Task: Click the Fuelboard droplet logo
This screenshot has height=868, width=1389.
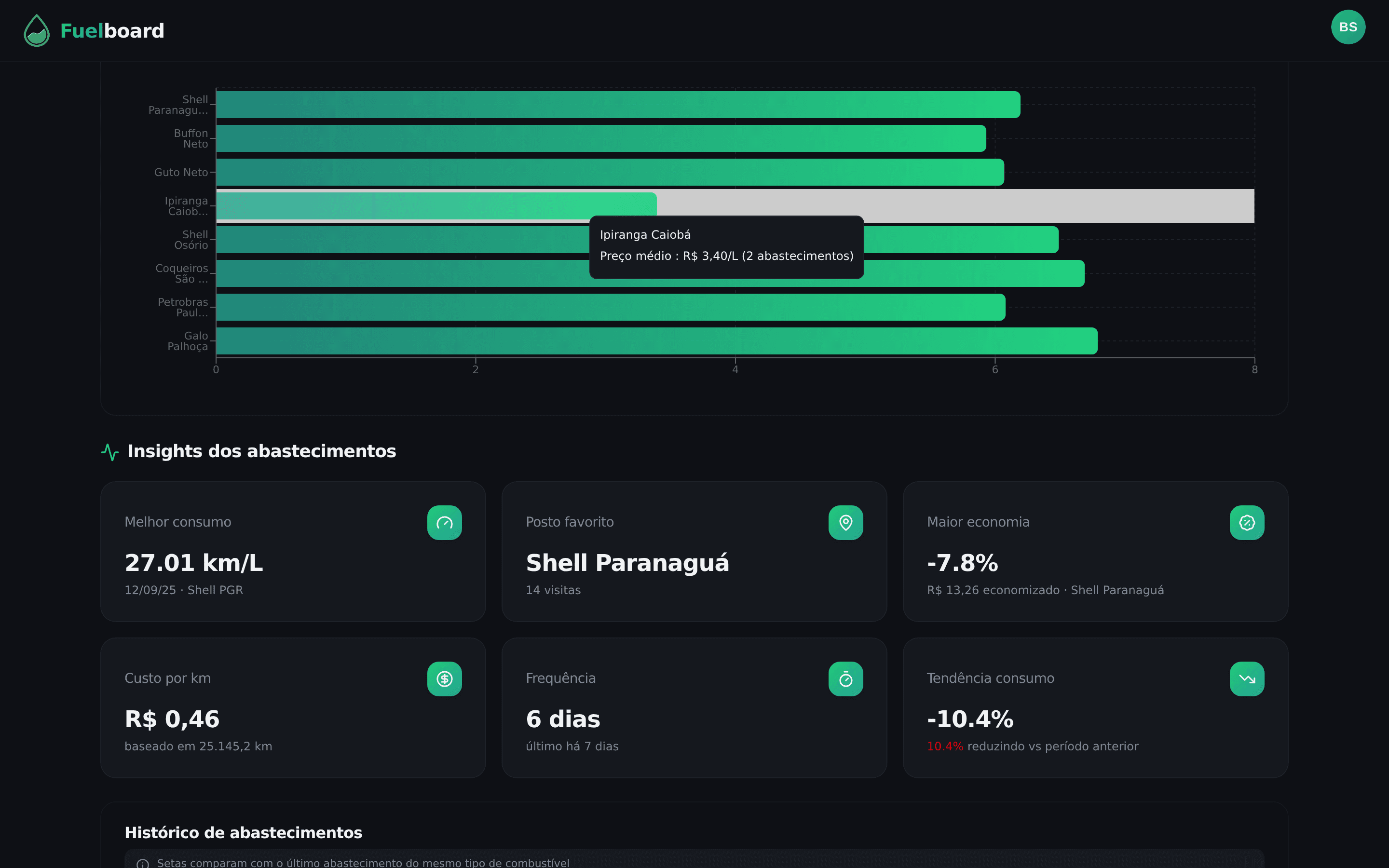Action: (x=36, y=30)
